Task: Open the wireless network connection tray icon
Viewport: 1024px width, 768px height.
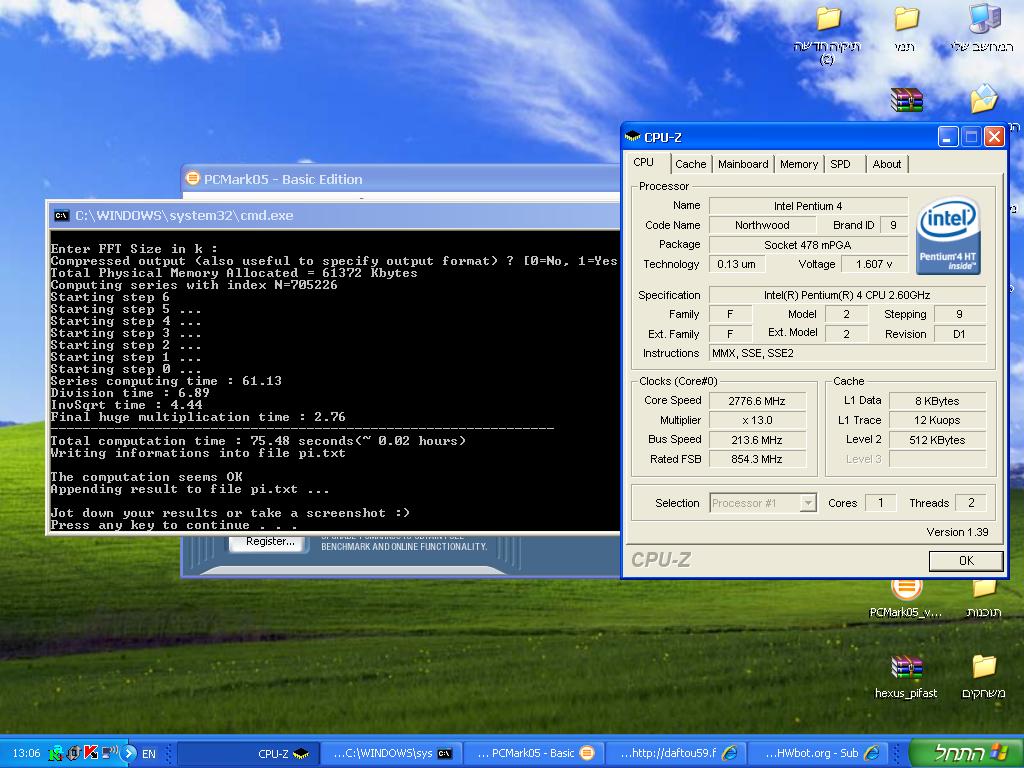Action: coord(109,752)
